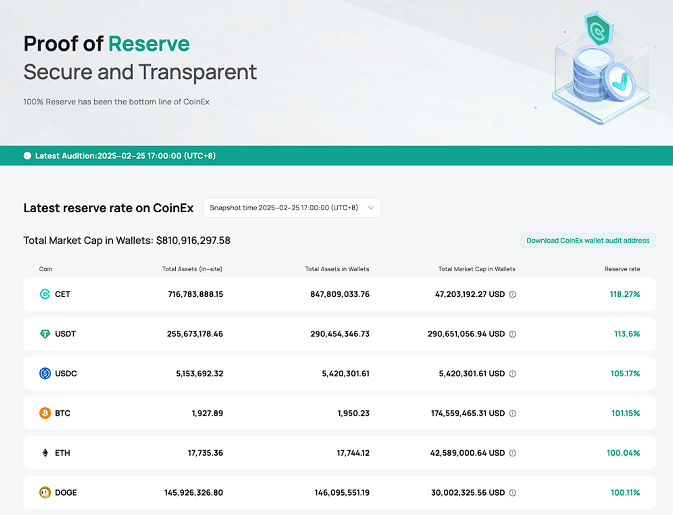Image resolution: width=673 pixels, height=515 pixels.
Task: Click the chevron arrow in Snapshot time selector
Action: click(371, 208)
